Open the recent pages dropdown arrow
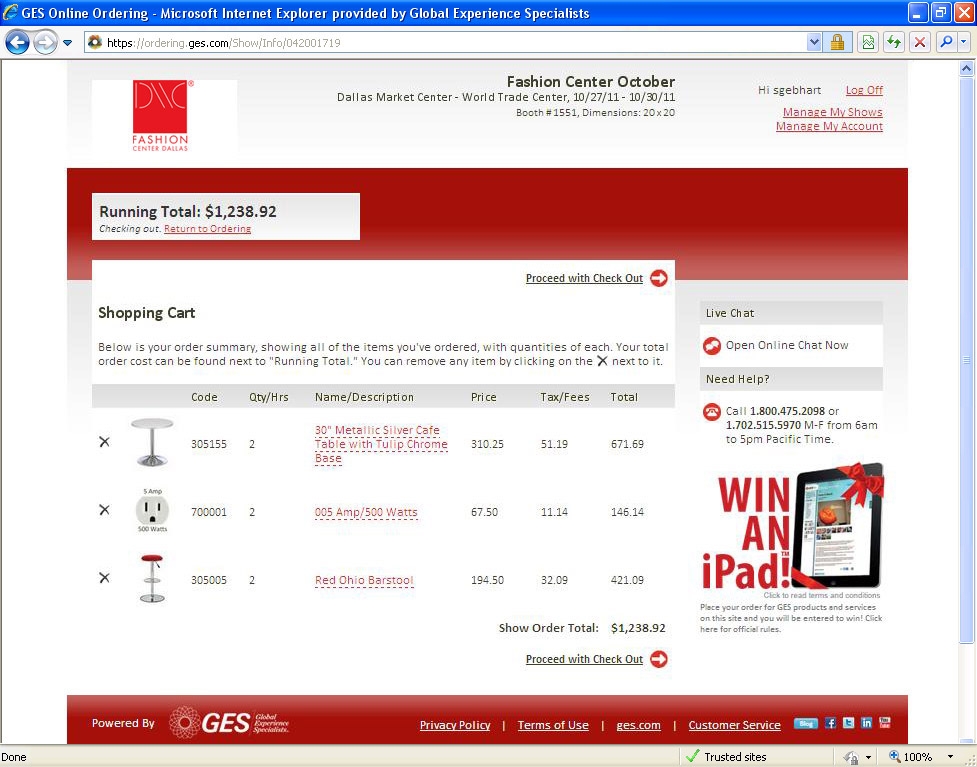977x767 pixels. [x=67, y=43]
